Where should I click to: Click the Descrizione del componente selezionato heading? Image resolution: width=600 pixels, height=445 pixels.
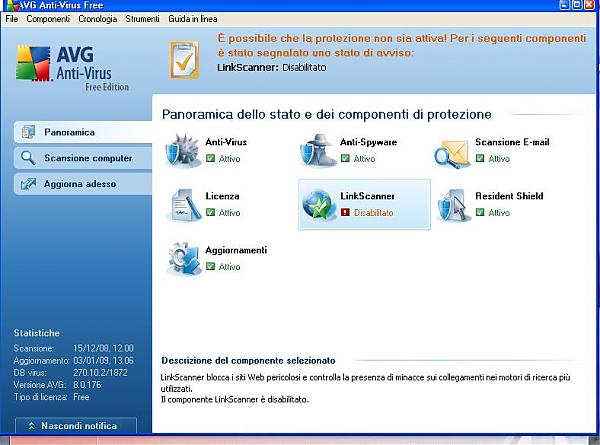point(248,360)
